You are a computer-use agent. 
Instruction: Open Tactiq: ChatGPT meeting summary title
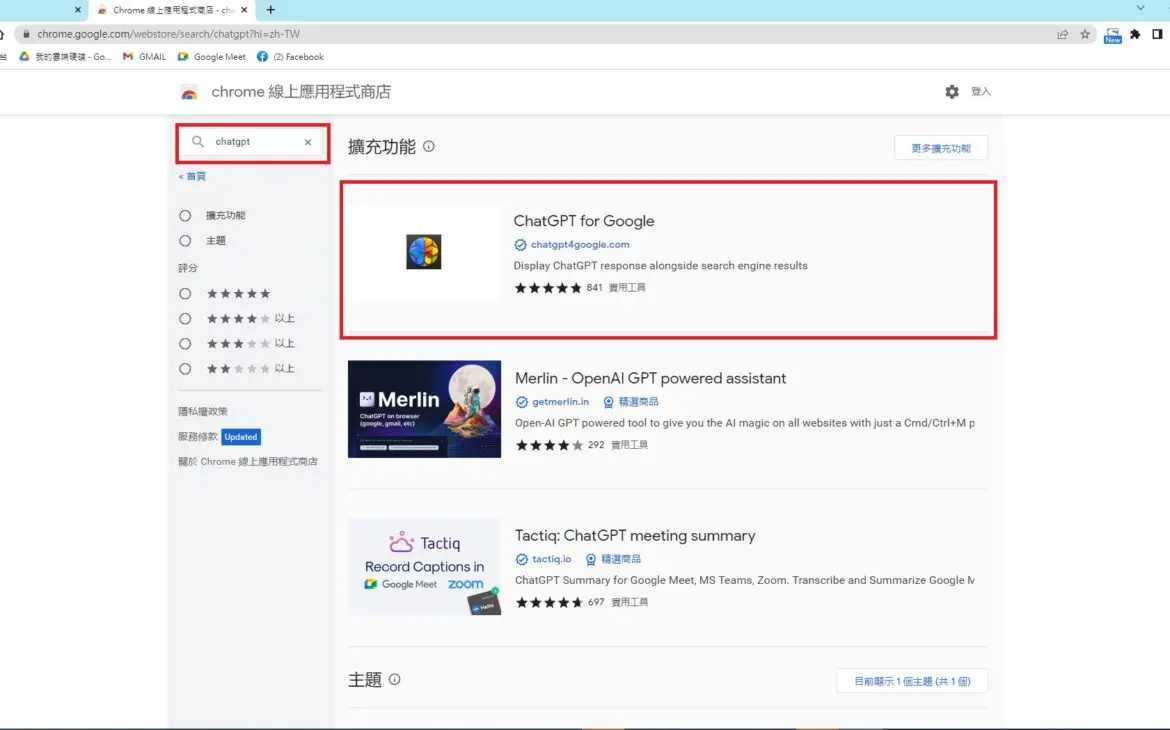coord(634,536)
